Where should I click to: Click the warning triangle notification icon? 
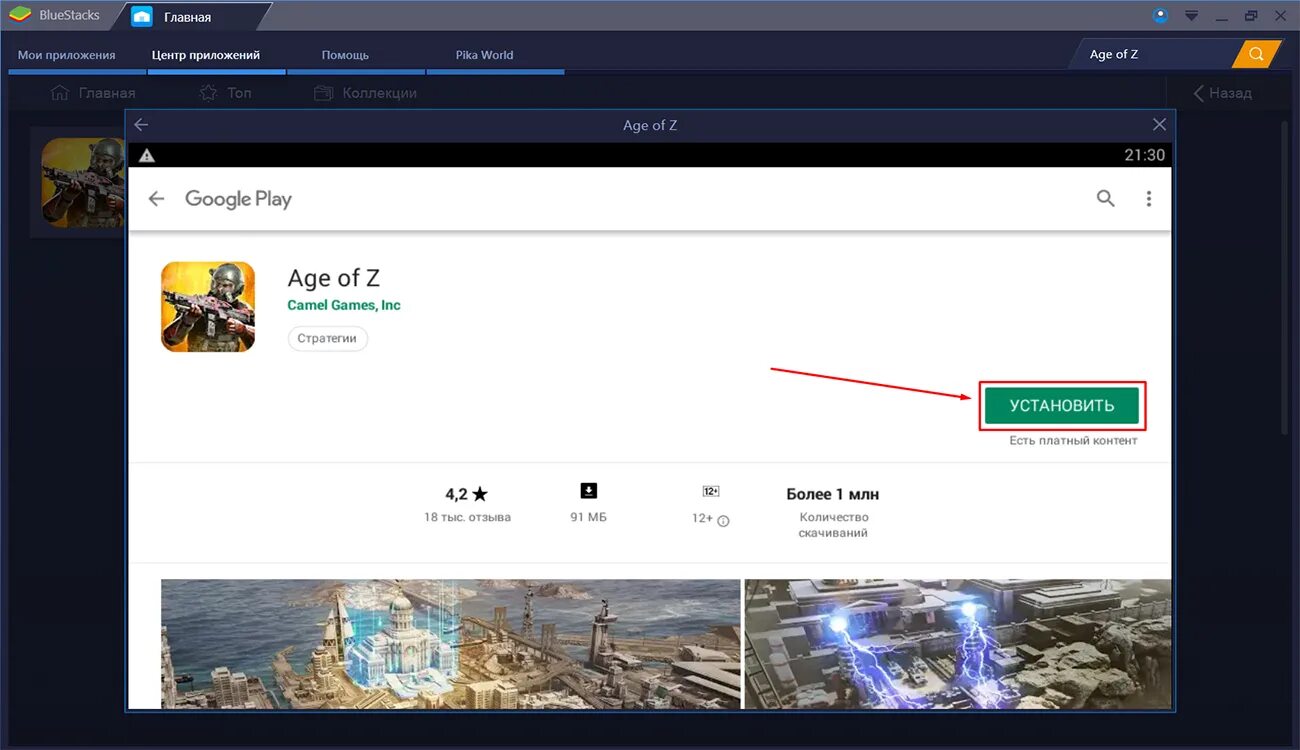pos(147,155)
